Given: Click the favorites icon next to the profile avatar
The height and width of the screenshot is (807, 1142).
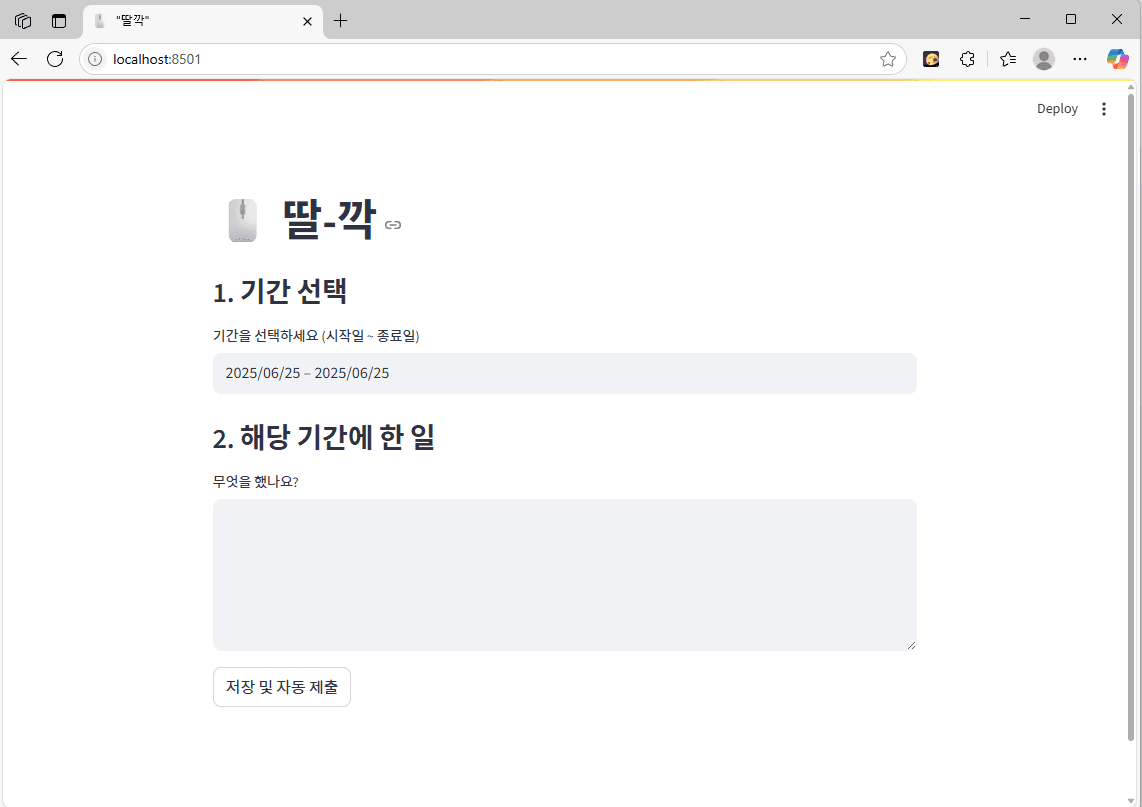Looking at the screenshot, I should (1007, 59).
